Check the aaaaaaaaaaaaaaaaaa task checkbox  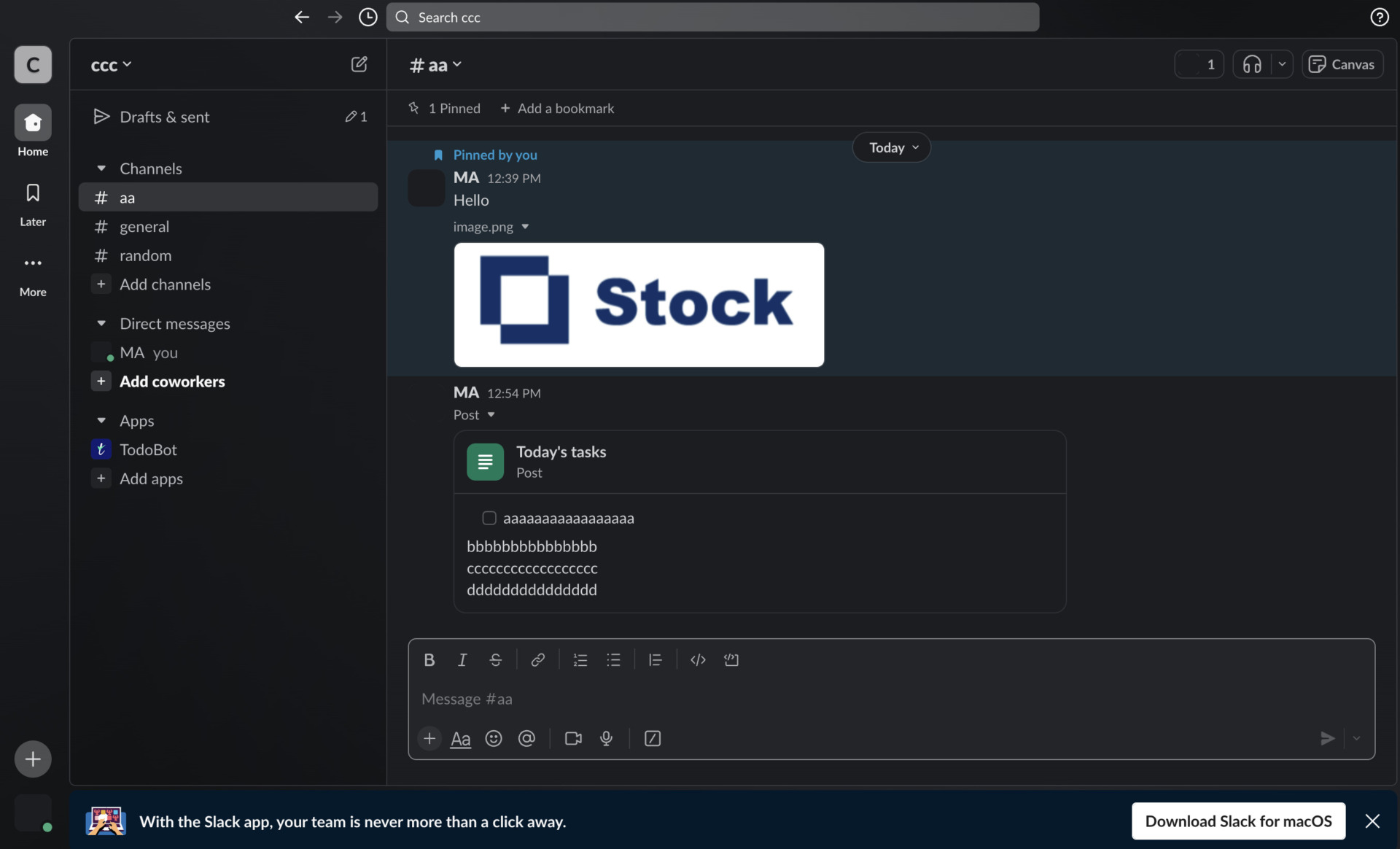pyautogui.click(x=489, y=518)
